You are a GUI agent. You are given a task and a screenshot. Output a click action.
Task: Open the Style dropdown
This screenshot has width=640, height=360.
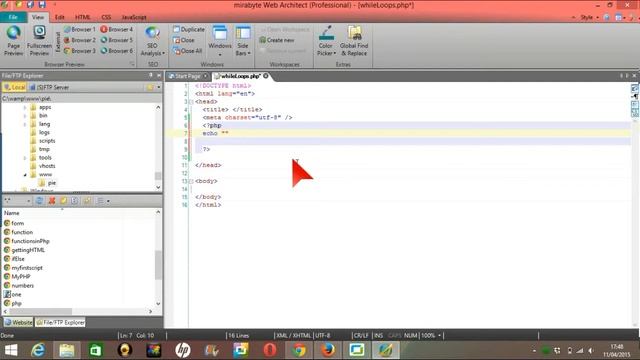point(589,17)
